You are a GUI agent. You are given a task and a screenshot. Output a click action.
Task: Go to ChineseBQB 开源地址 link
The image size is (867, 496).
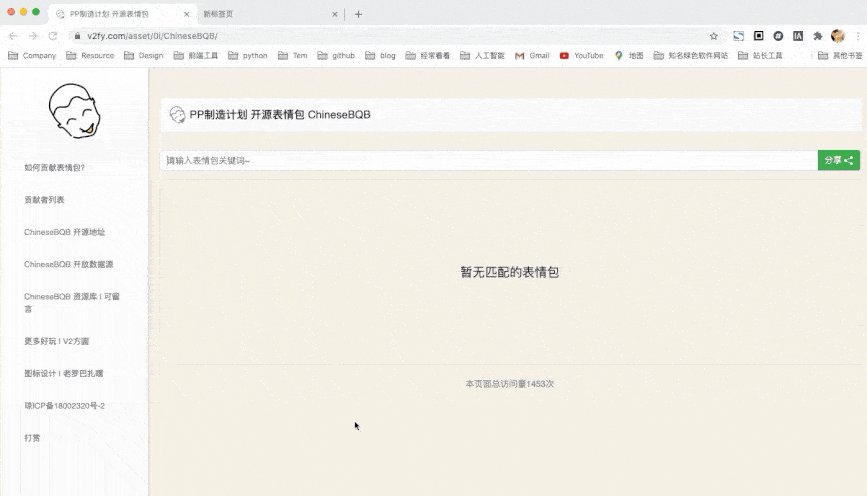(x=65, y=232)
